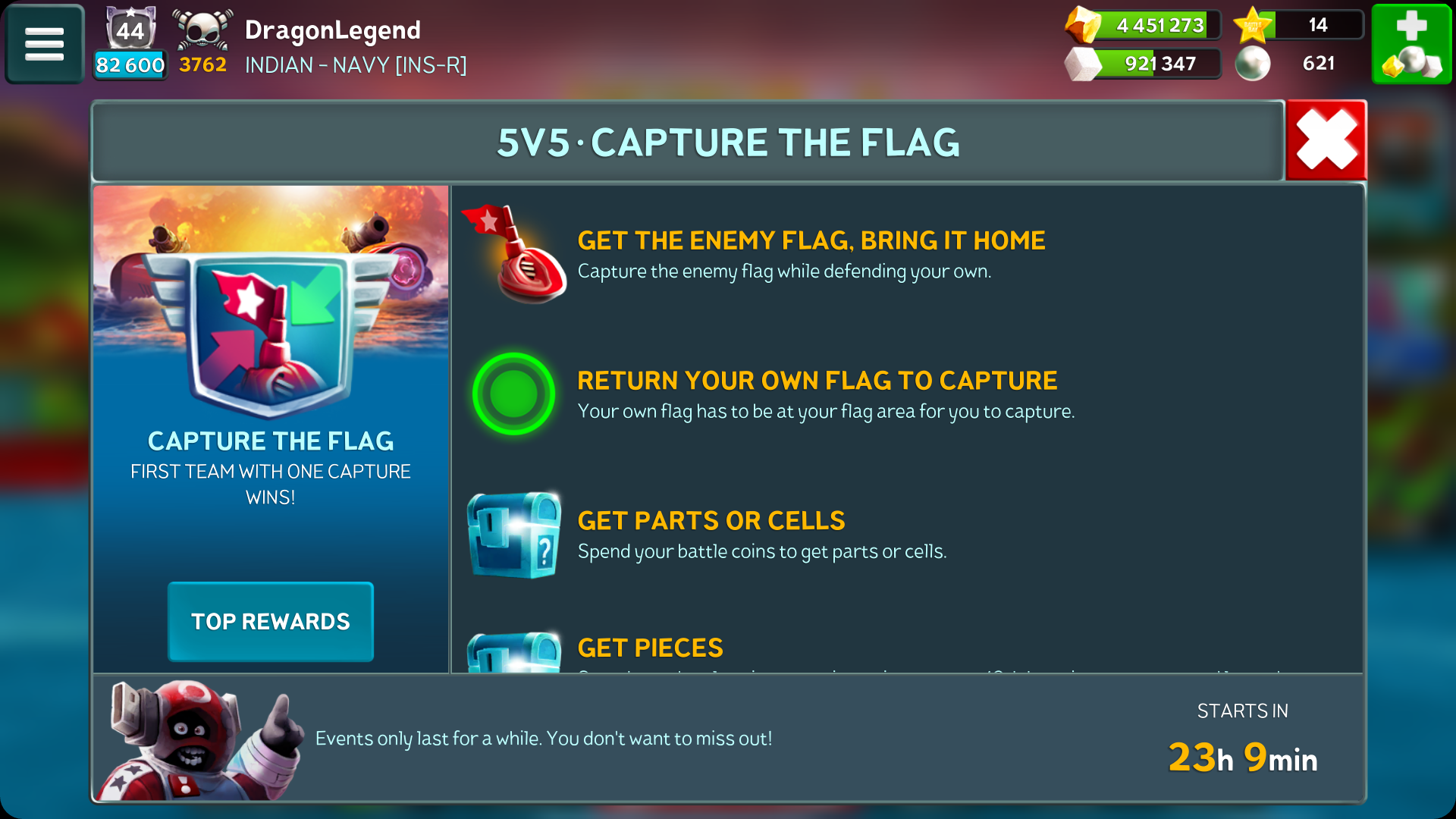The height and width of the screenshot is (819, 1456).
Task: Select the INDIAN - NAVY guild name
Action: point(356,65)
